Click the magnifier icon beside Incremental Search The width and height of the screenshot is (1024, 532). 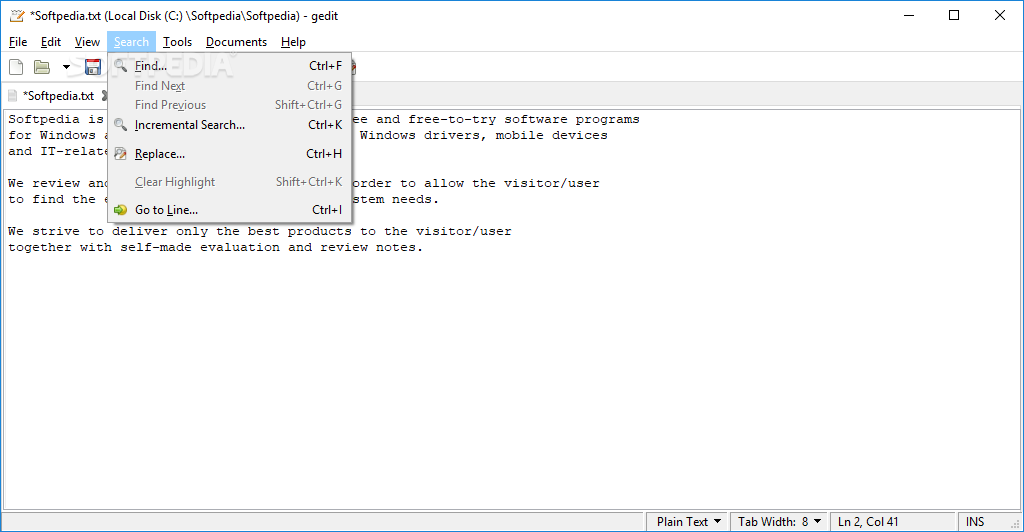click(120, 124)
